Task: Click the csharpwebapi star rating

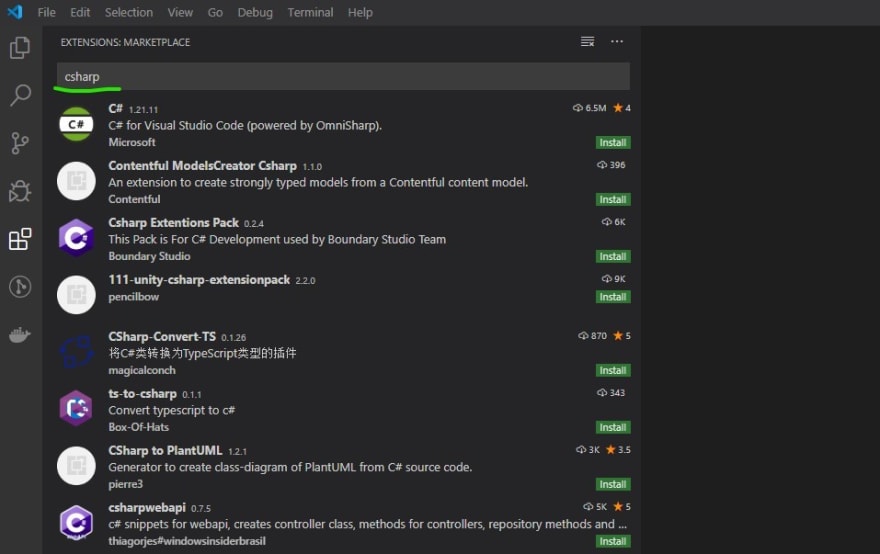Action: click(622, 506)
